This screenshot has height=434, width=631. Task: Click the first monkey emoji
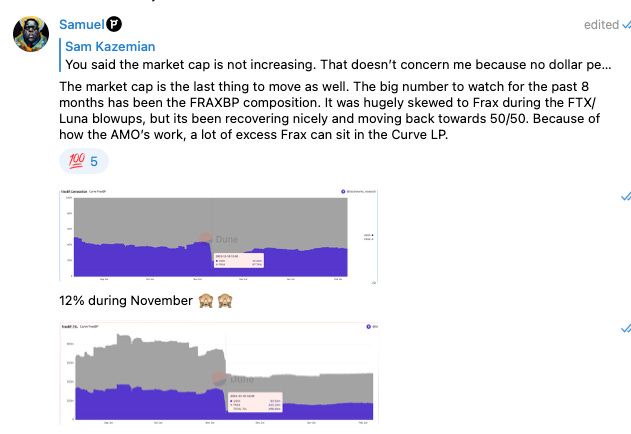(x=206, y=300)
